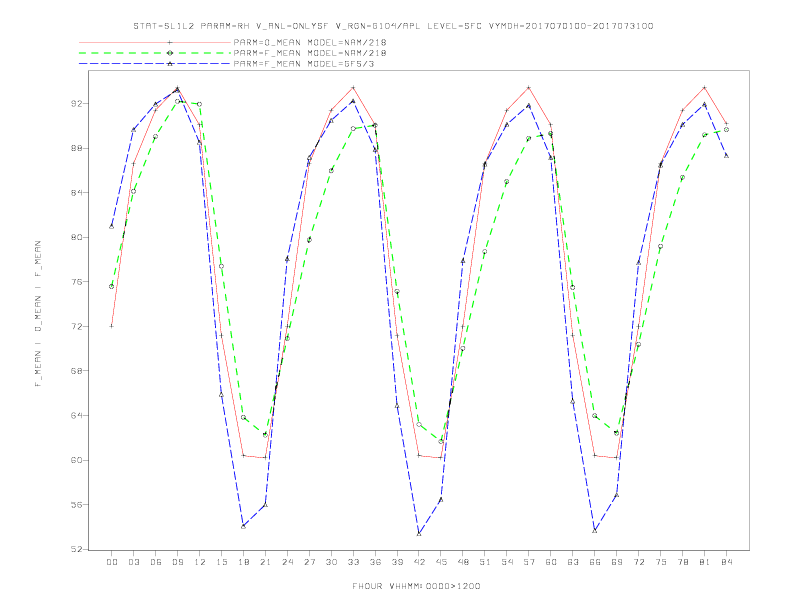Viewport: 792px width, 612px height.
Task: Click the red solid legend line sample
Action: (x=155, y=42)
